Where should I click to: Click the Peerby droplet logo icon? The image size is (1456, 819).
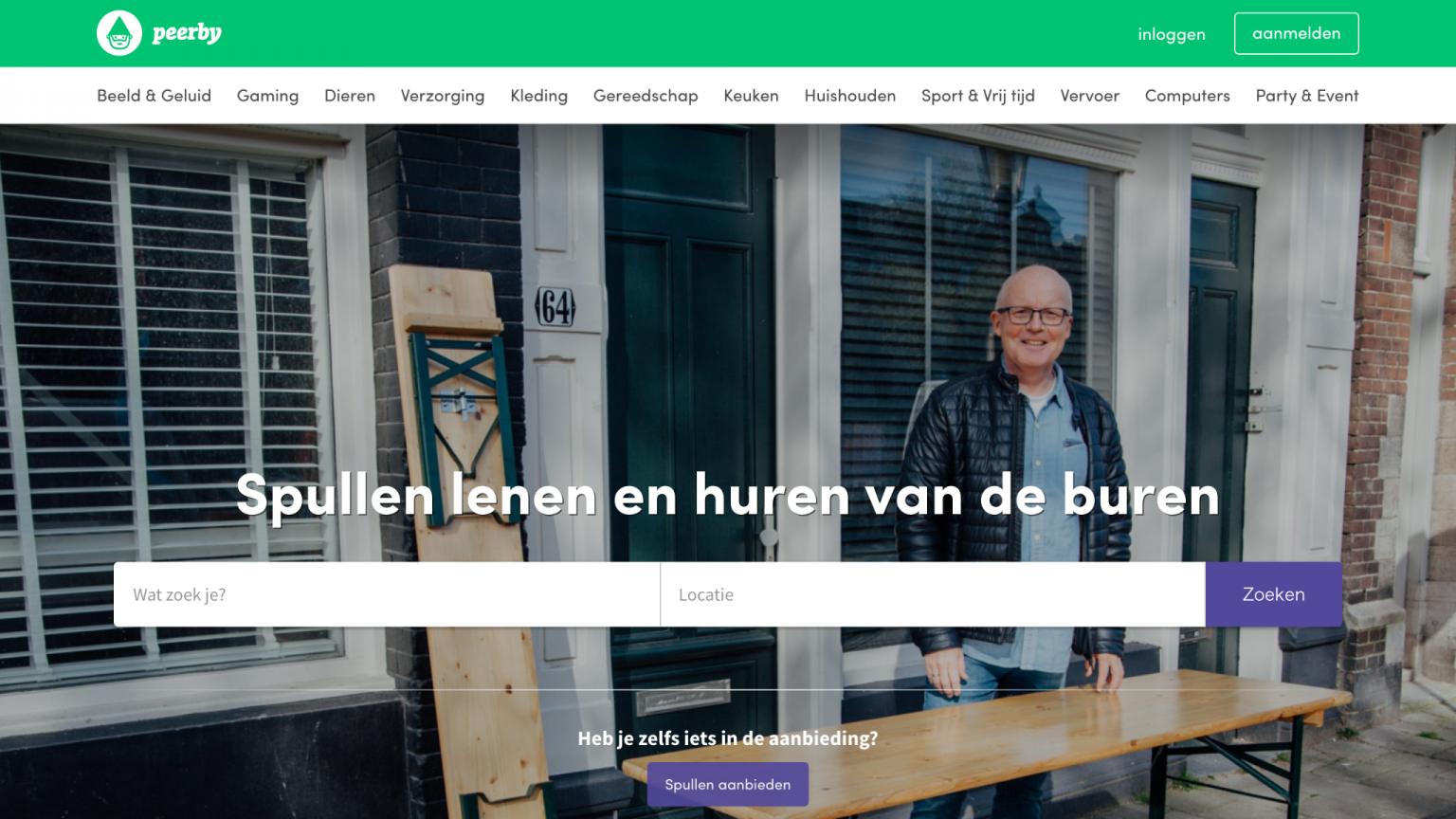click(x=119, y=33)
